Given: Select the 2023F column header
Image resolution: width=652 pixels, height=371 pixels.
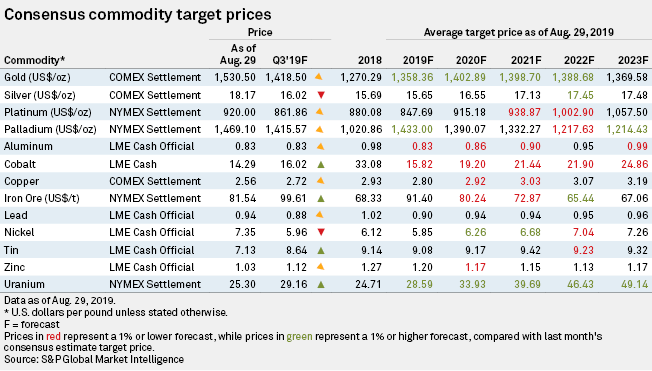Looking at the screenshot, I should point(633,60).
